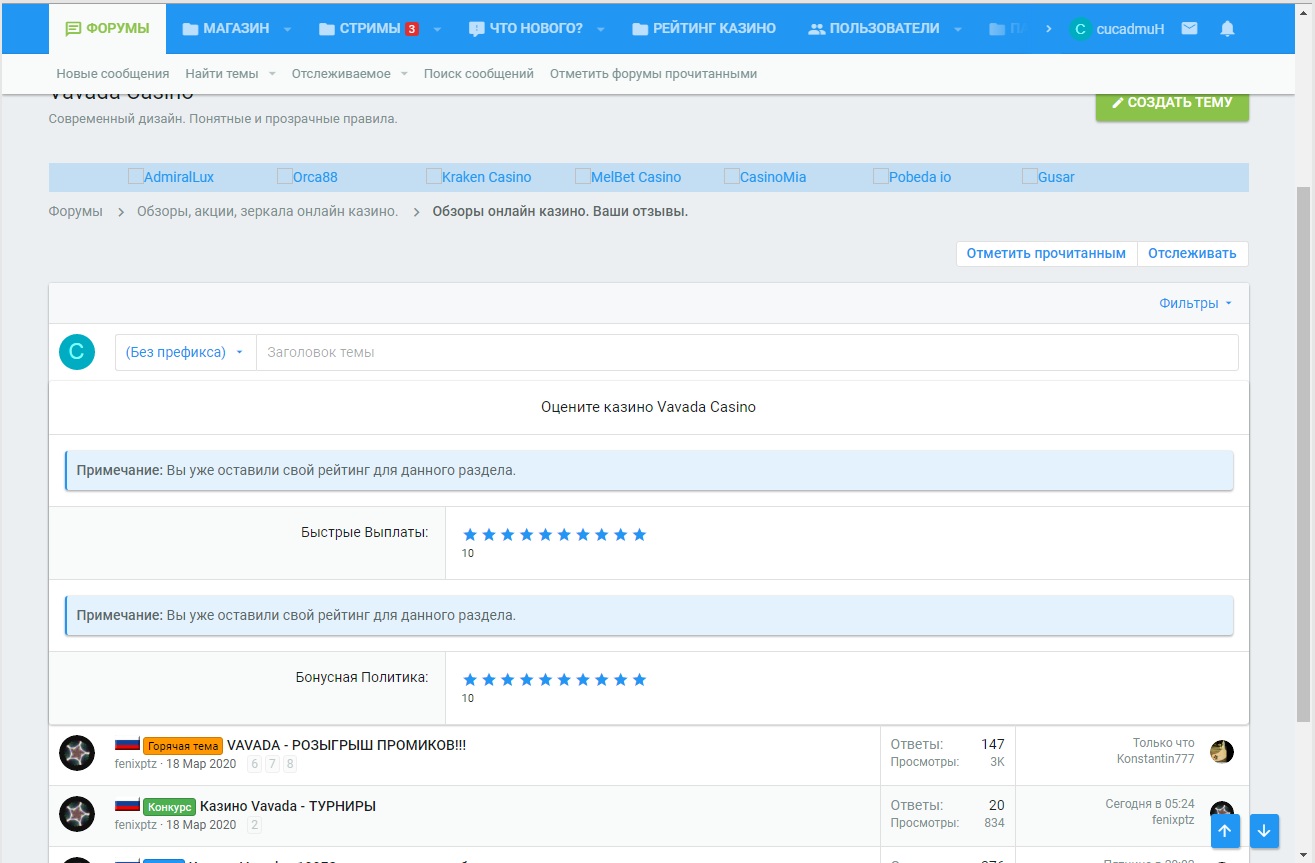Go to page 8 of VAVADA РОЗЫГРЫШ thread
The image size is (1315, 863).
pyautogui.click(x=290, y=764)
